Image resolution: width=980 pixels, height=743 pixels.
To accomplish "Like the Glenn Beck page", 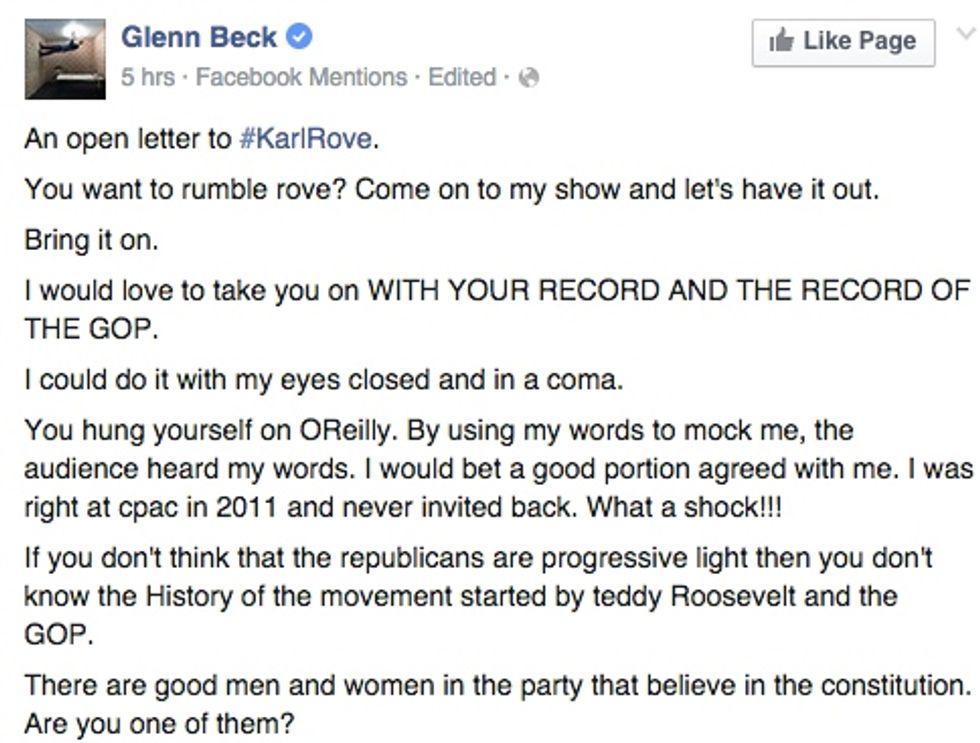I will [843, 41].
